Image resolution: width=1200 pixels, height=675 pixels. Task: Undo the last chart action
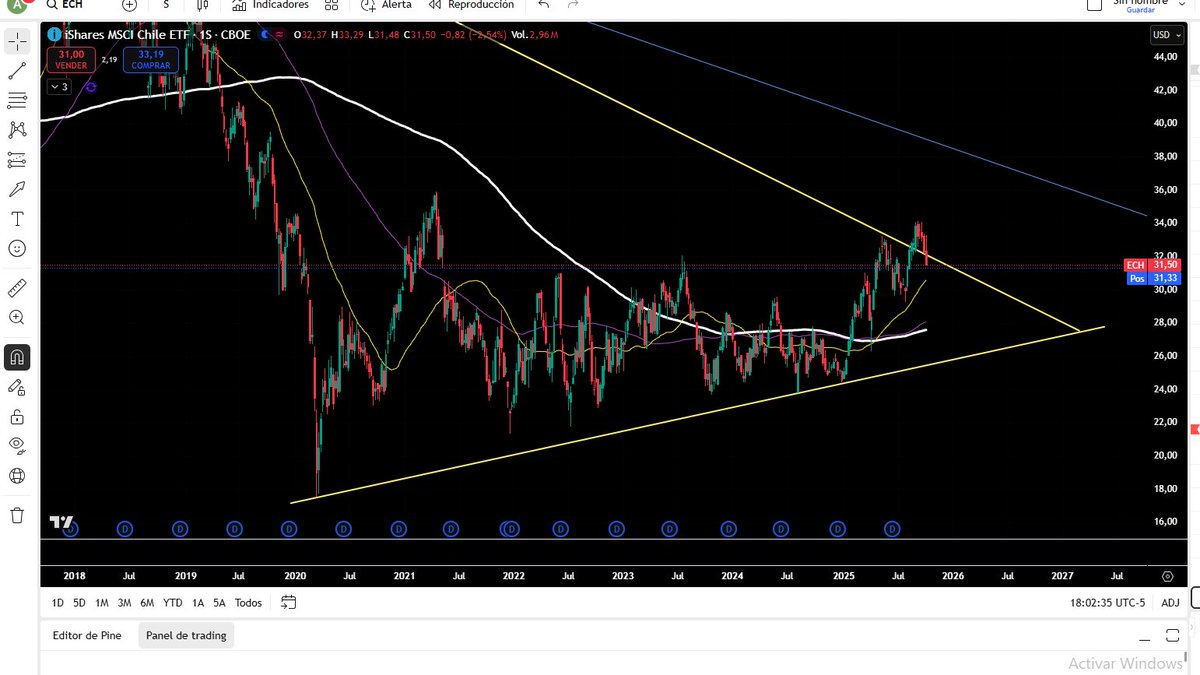(543, 5)
